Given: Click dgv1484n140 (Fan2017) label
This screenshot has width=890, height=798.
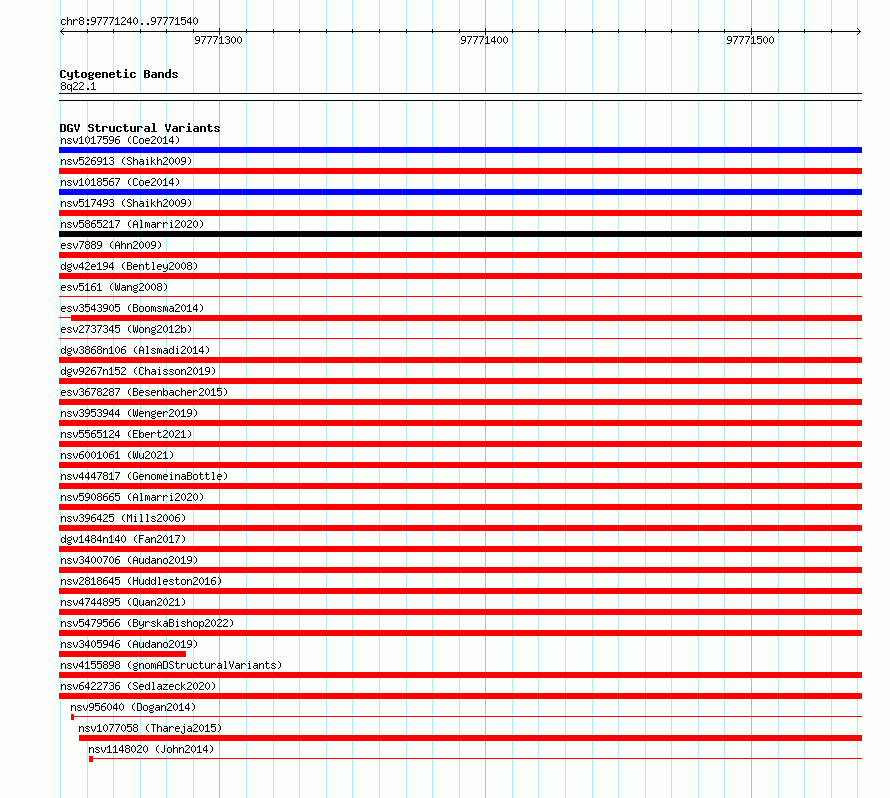Looking at the screenshot, I should pyautogui.click(x=123, y=539).
